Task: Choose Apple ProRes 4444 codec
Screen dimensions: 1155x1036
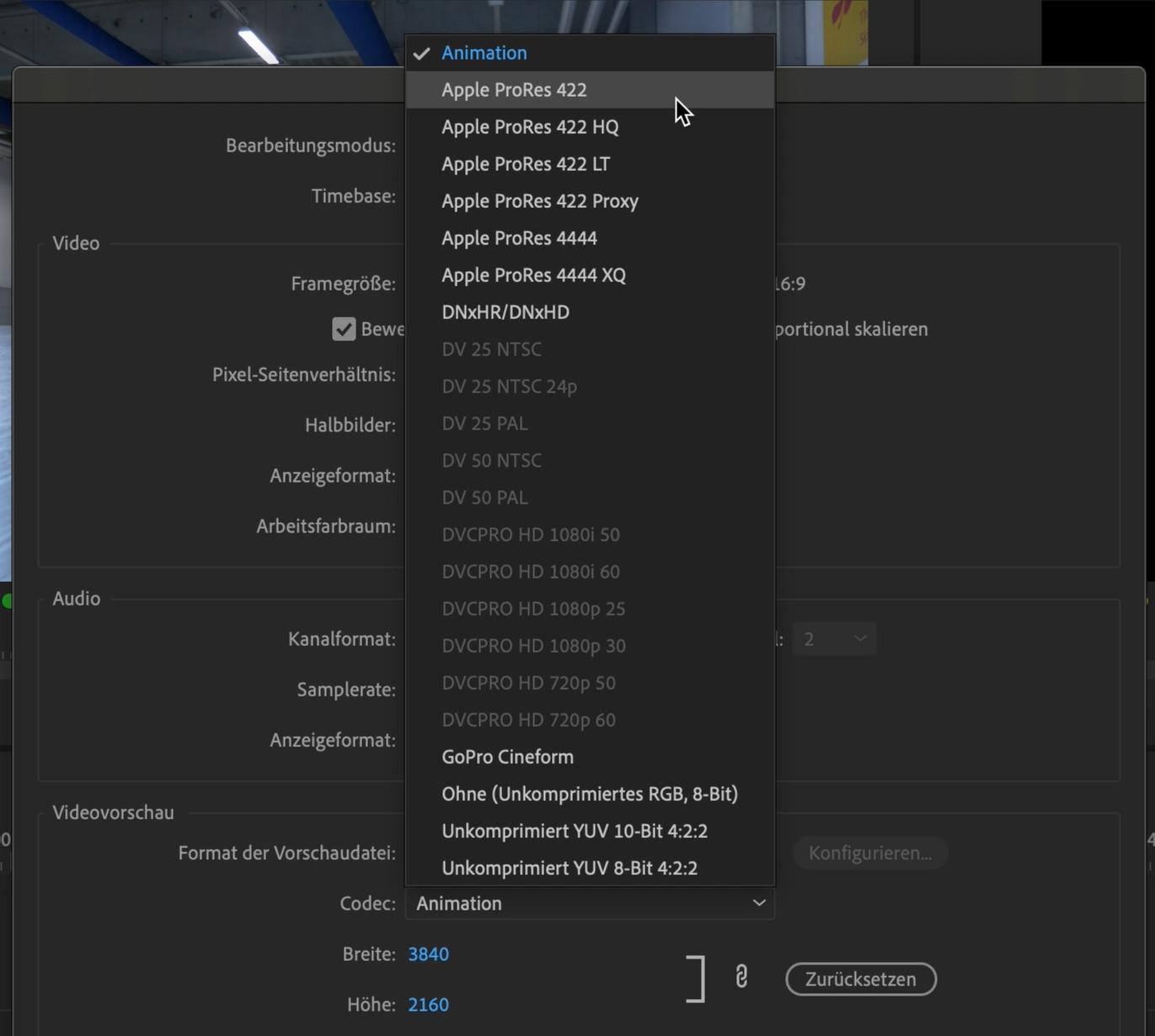Action: [x=519, y=238]
